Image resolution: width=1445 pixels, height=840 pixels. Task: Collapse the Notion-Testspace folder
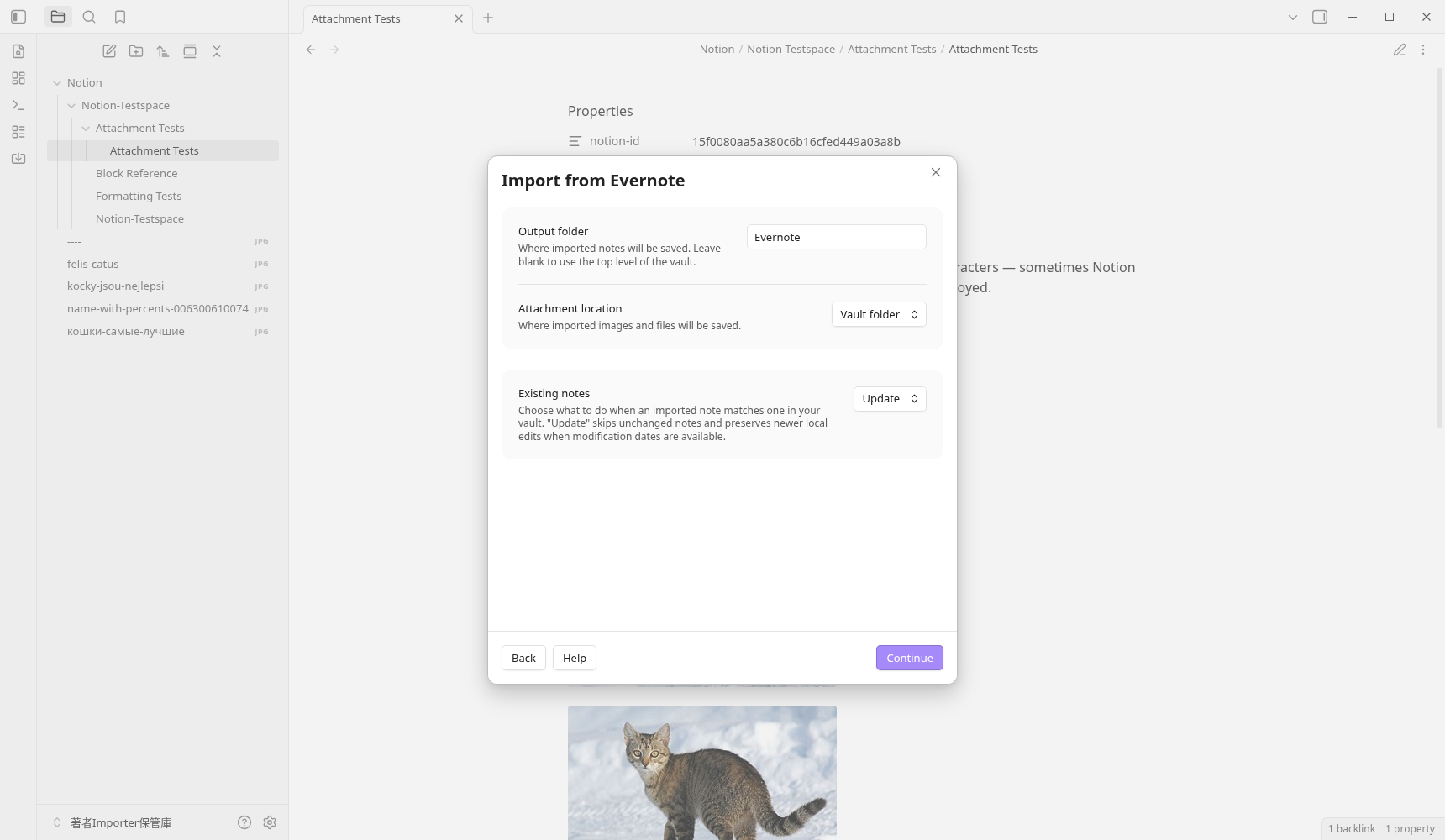point(71,105)
